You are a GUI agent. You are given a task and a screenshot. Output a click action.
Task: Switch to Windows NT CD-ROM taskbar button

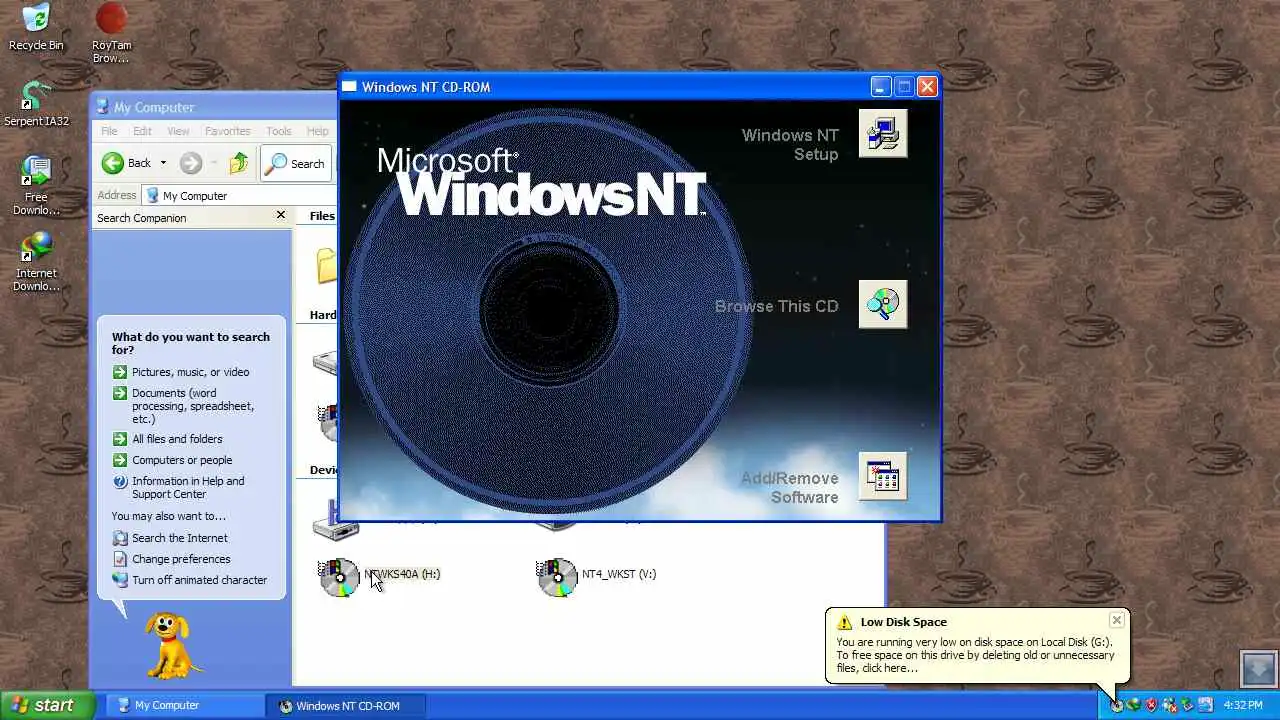(x=347, y=705)
